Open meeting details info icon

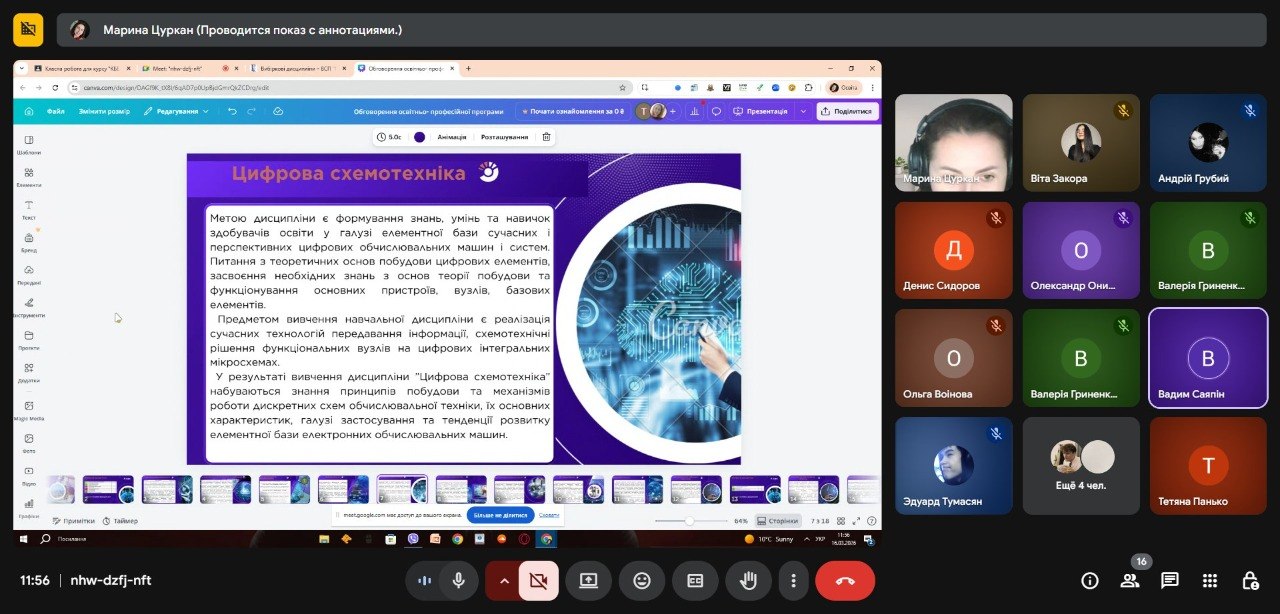point(1090,580)
